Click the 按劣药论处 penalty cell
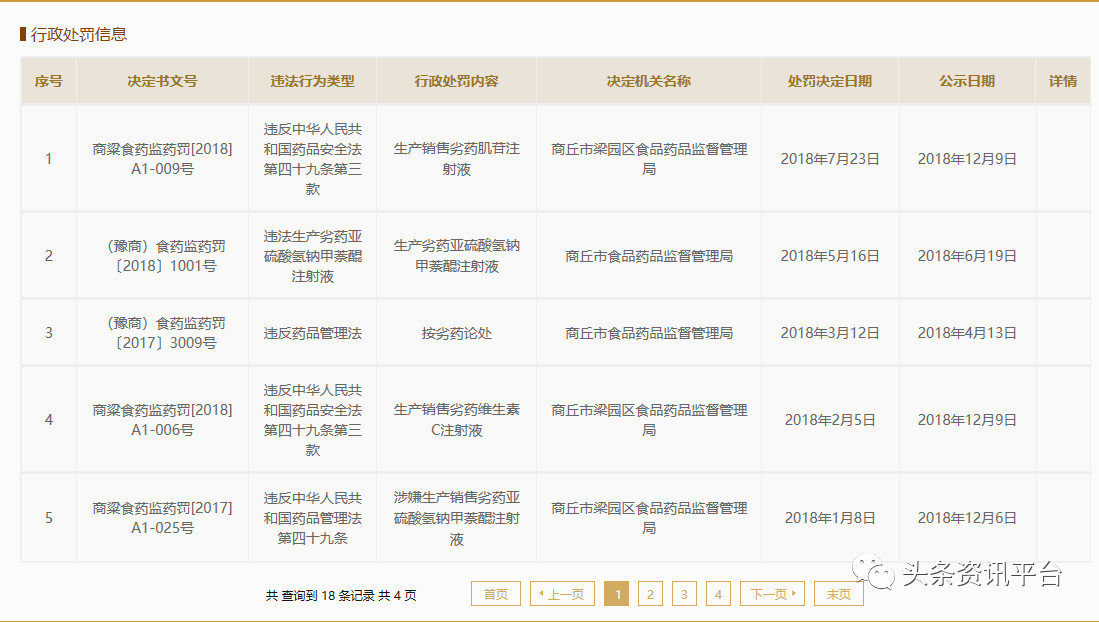 coord(456,333)
